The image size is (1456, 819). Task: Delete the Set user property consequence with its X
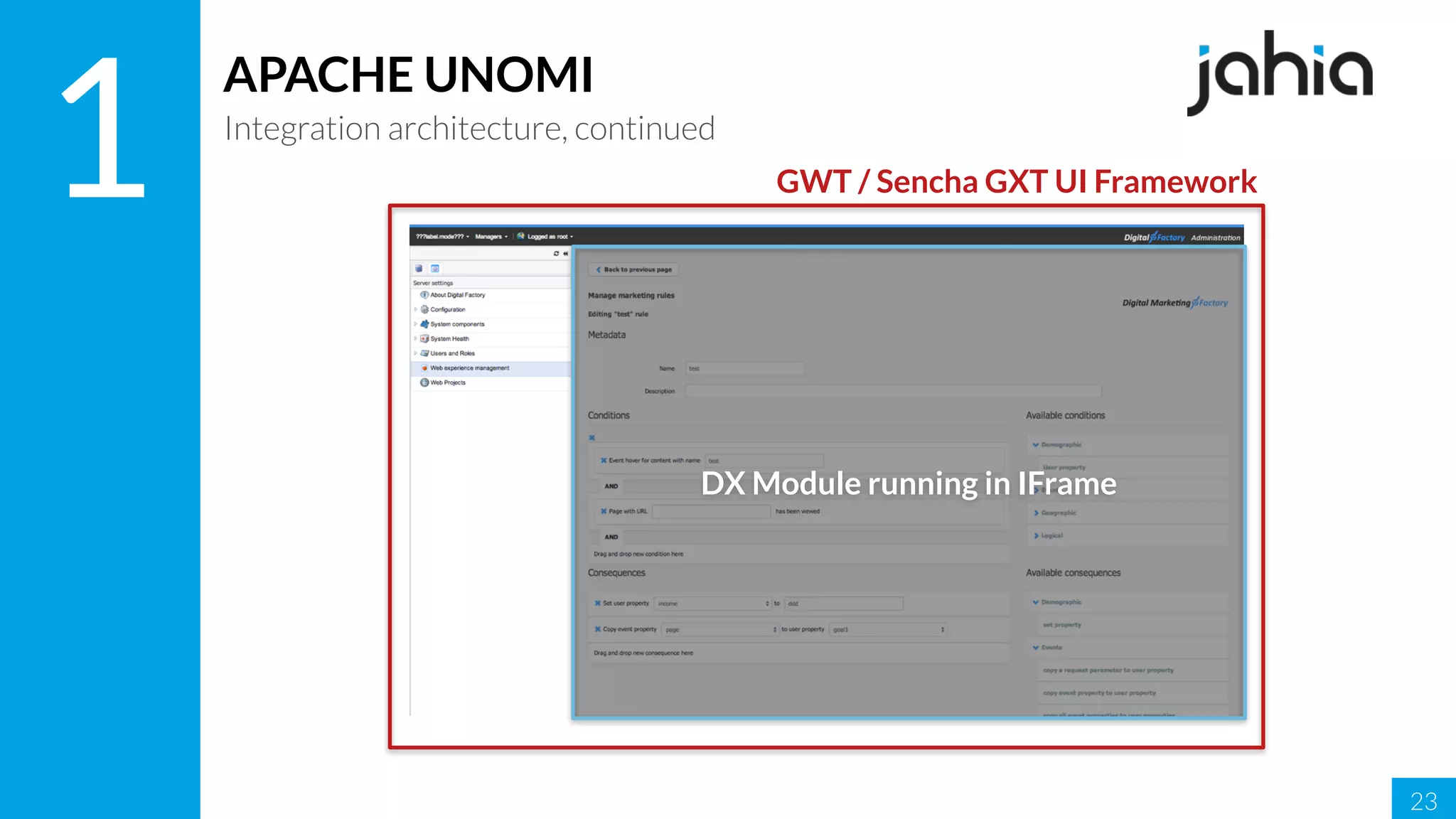598,604
